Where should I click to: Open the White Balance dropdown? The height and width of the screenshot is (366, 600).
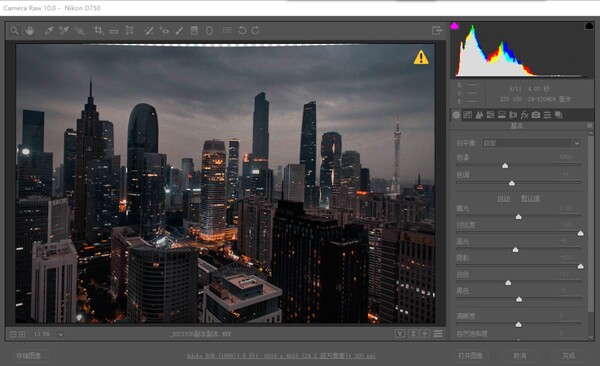pyautogui.click(x=532, y=143)
